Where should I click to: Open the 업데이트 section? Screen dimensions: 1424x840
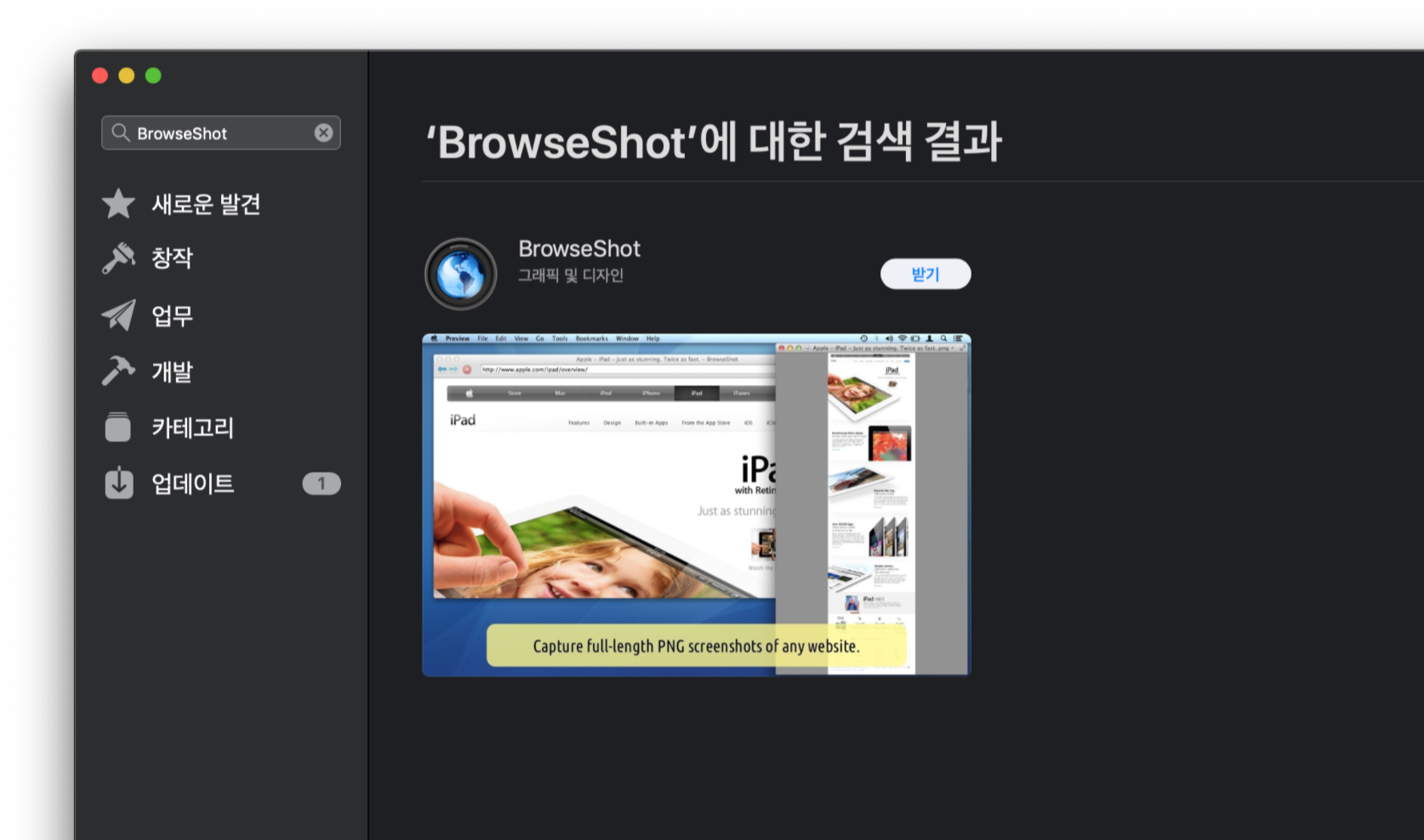tap(192, 483)
